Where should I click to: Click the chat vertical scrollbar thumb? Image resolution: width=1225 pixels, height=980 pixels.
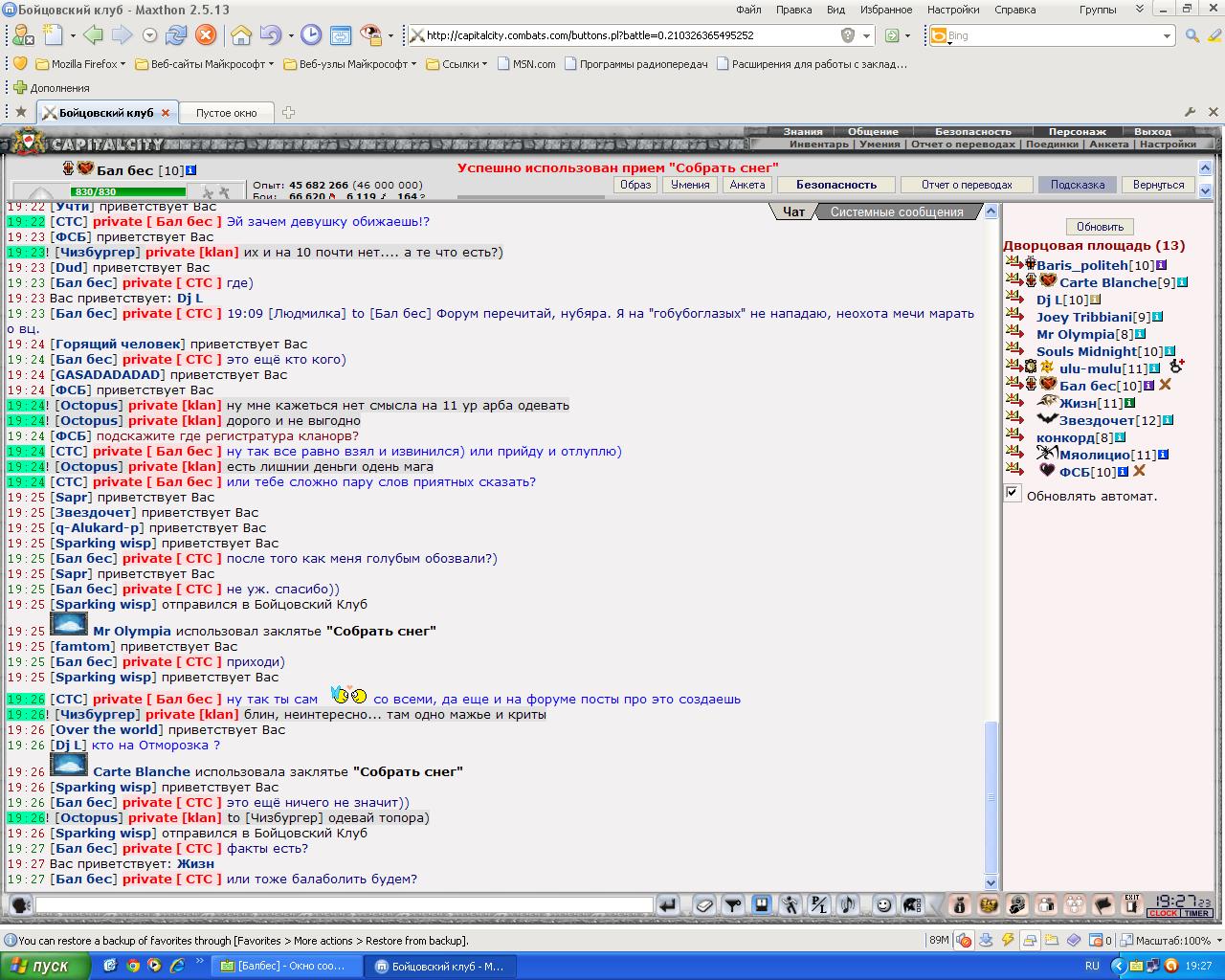[x=991, y=797]
